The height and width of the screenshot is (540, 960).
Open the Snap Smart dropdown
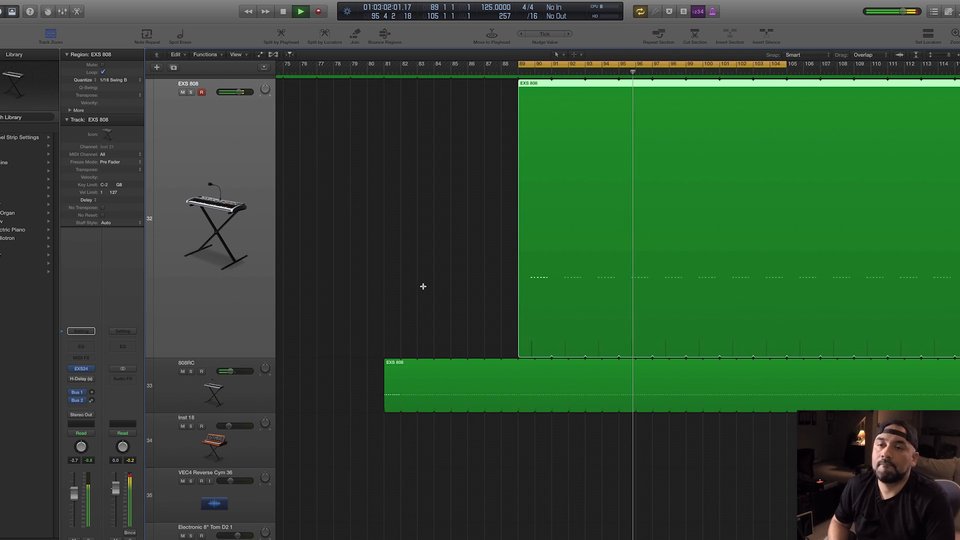807,54
